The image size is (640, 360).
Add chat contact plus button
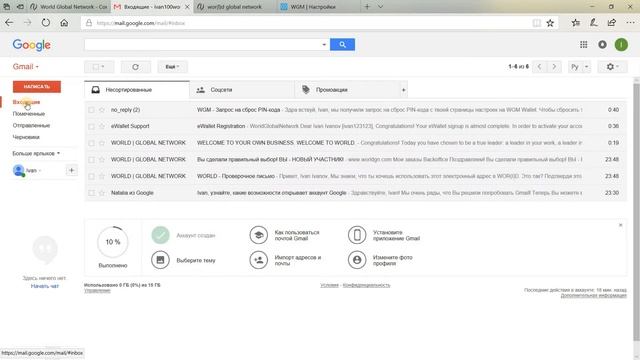(x=71, y=171)
